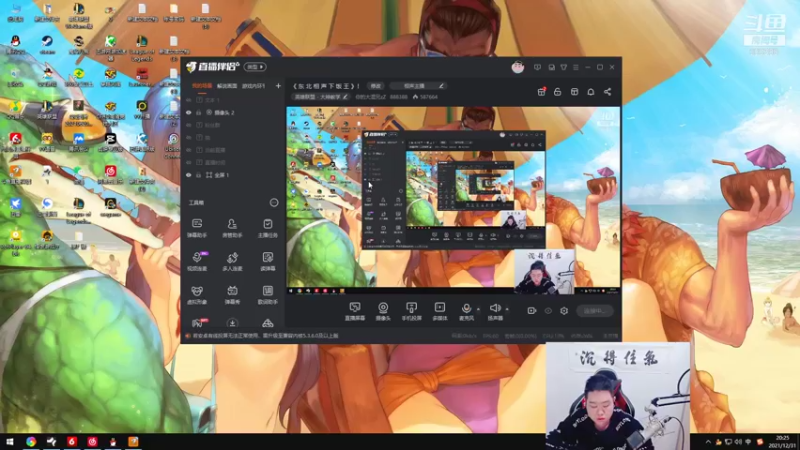Open Chrome from the taskbar
The width and height of the screenshot is (800, 450).
point(31,442)
